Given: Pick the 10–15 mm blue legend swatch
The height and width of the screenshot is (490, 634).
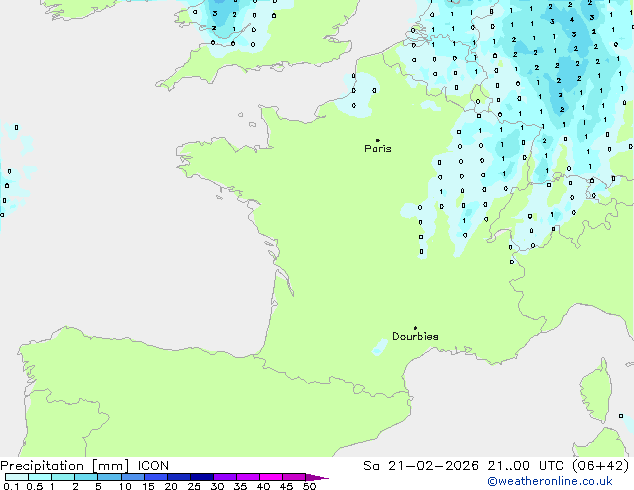Looking at the screenshot, I should tap(133, 477).
